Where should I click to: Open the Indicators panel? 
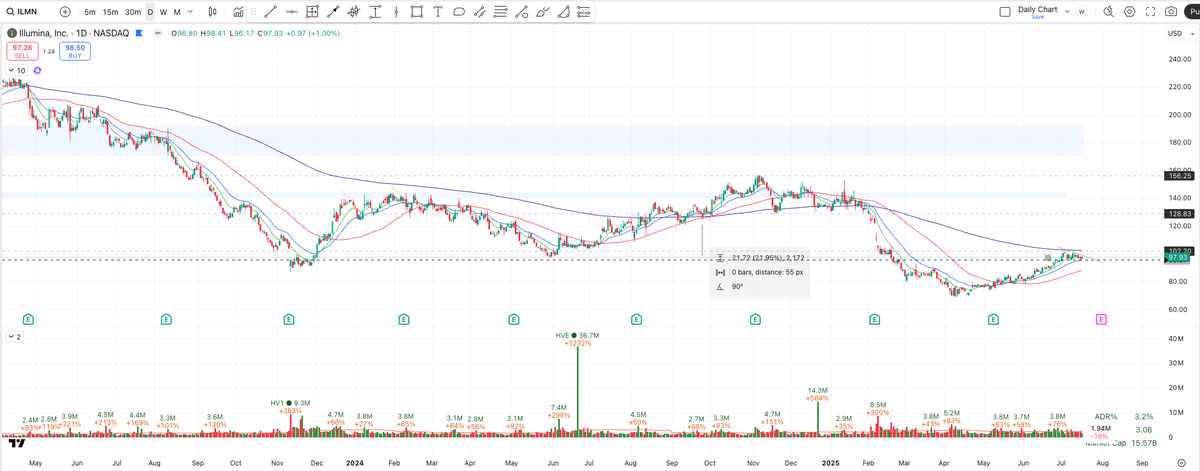(x=238, y=12)
